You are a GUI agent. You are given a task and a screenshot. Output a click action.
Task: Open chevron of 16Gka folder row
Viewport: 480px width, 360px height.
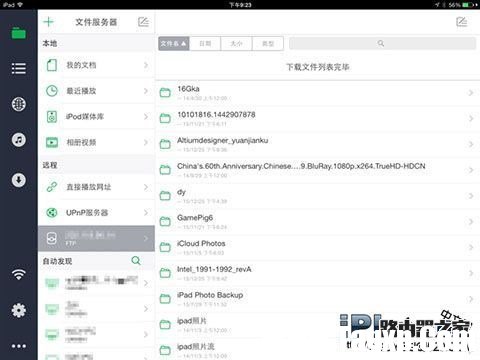pyautogui.click(x=471, y=93)
